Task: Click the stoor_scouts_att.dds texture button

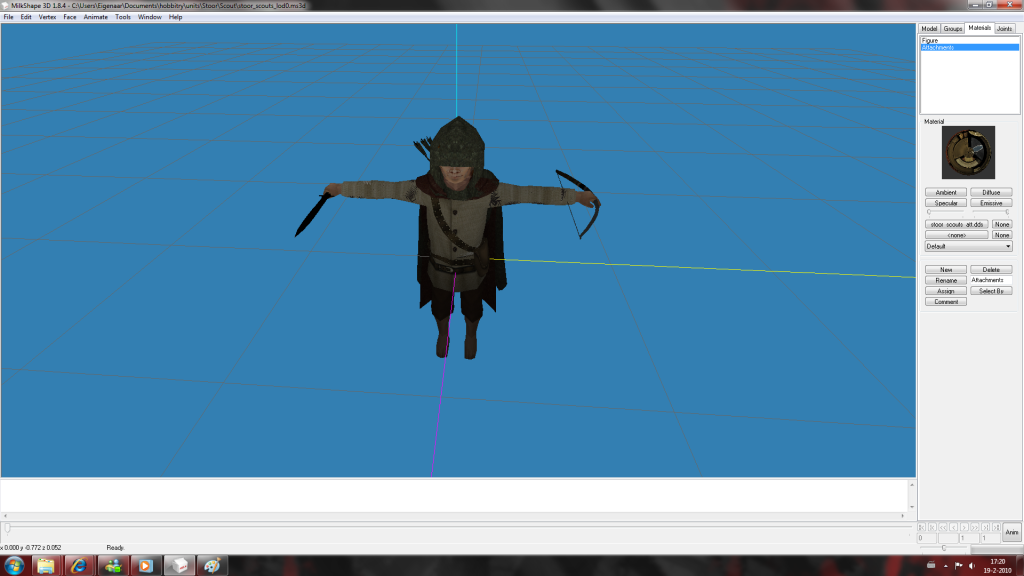Action: coord(957,225)
